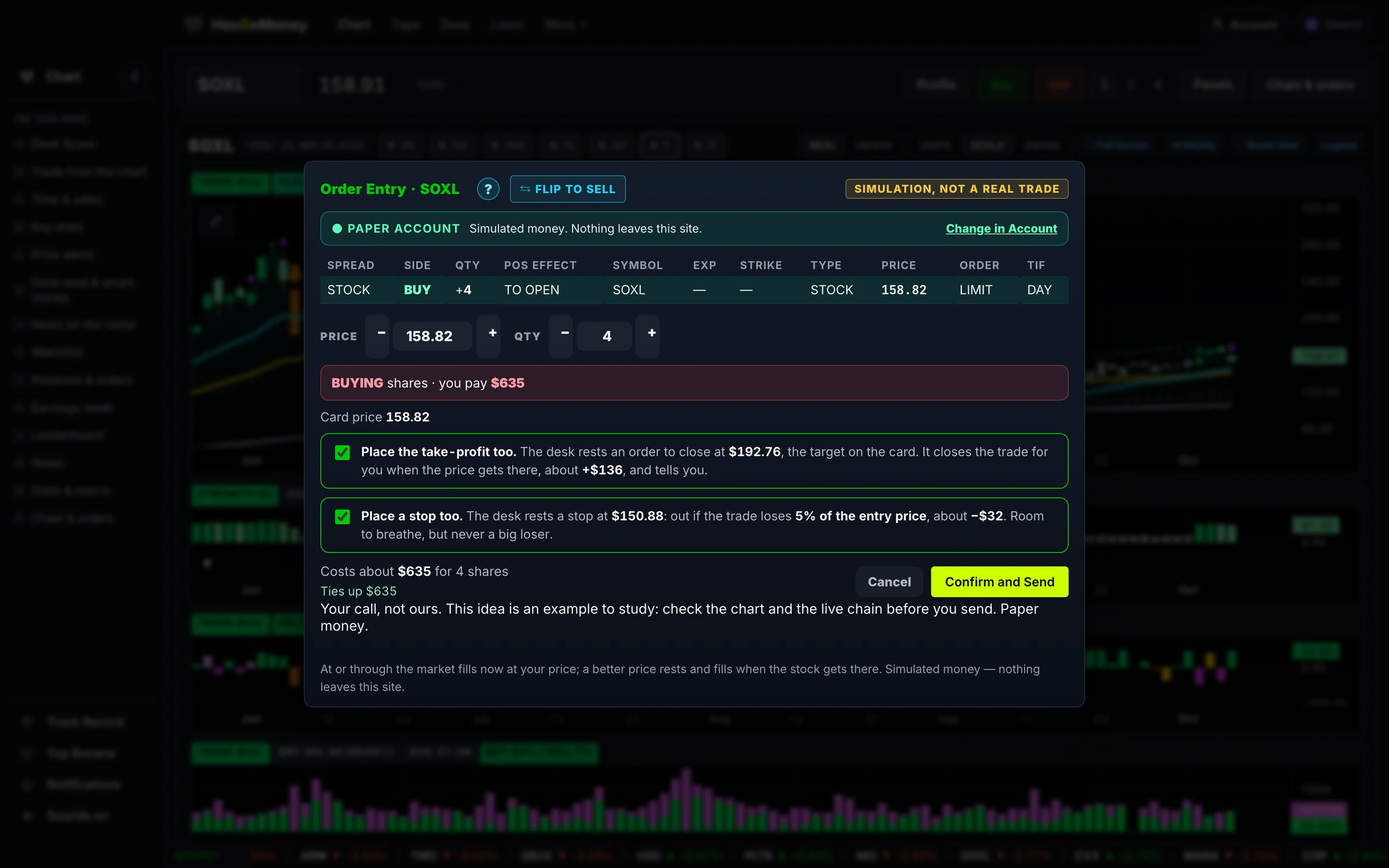Cancel the order entry dialog
Image resolution: width=1389 pixels, height=868 pixels.
click(x=889, y=582)
